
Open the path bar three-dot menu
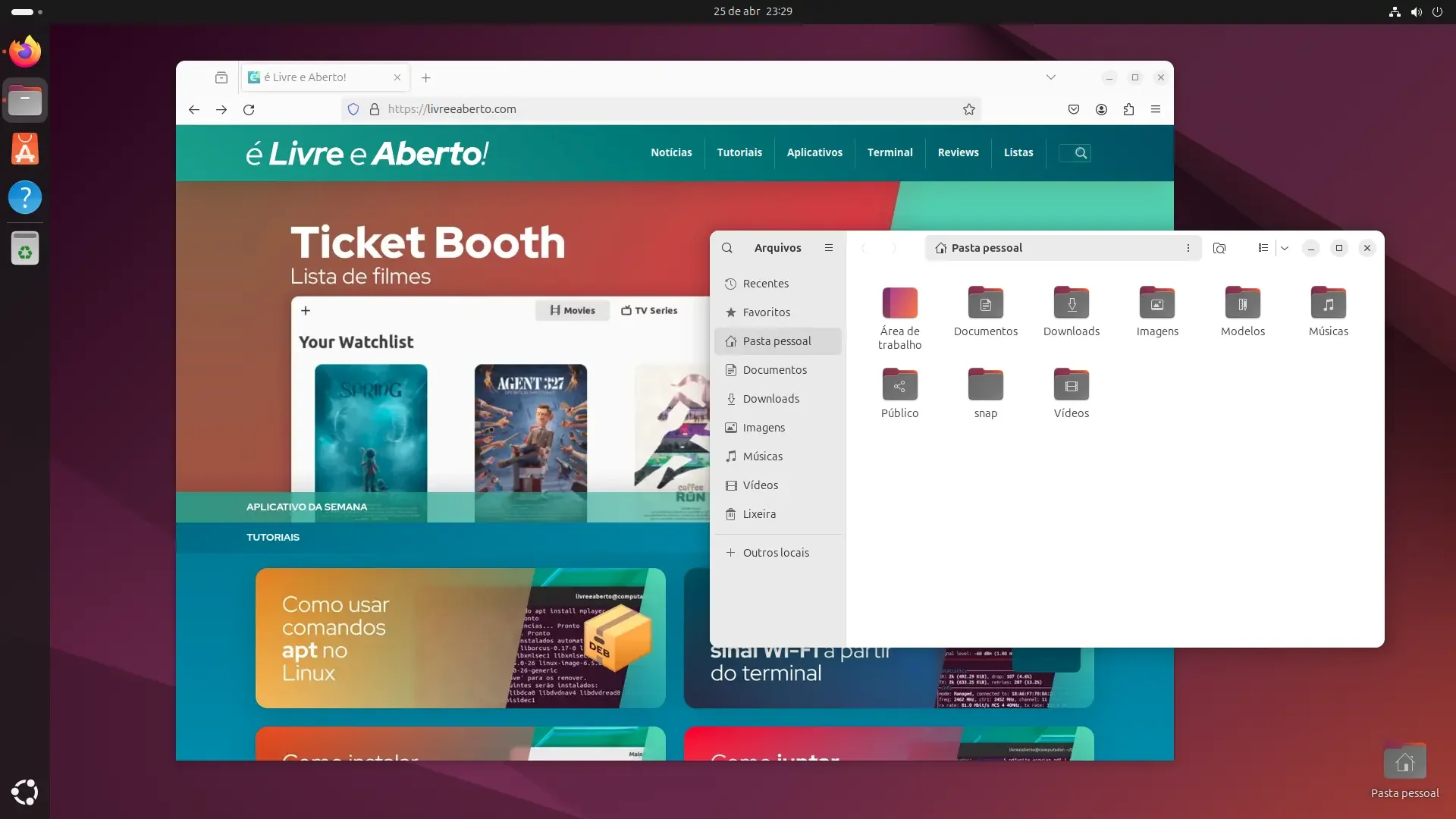[1188, 248]
